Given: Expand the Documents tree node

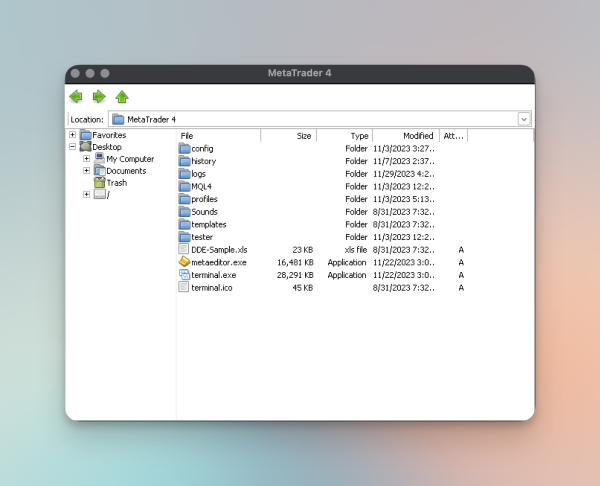Looking at the screenshot, I should [86, 171].
